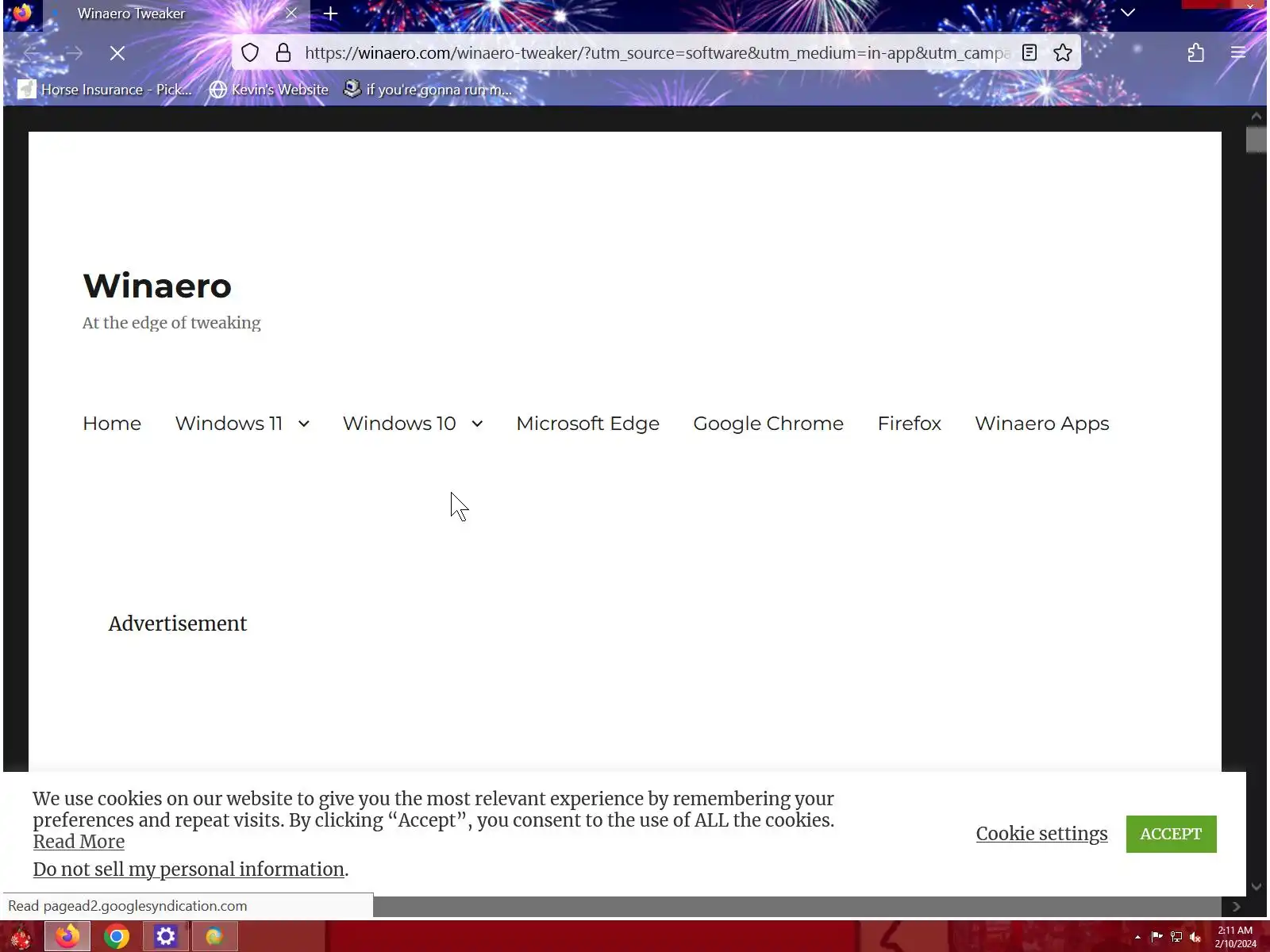Viewport: 1270px width, 952px height.
Task: Open the clock showing 2:11 AM
Action: click(1235, 937)
